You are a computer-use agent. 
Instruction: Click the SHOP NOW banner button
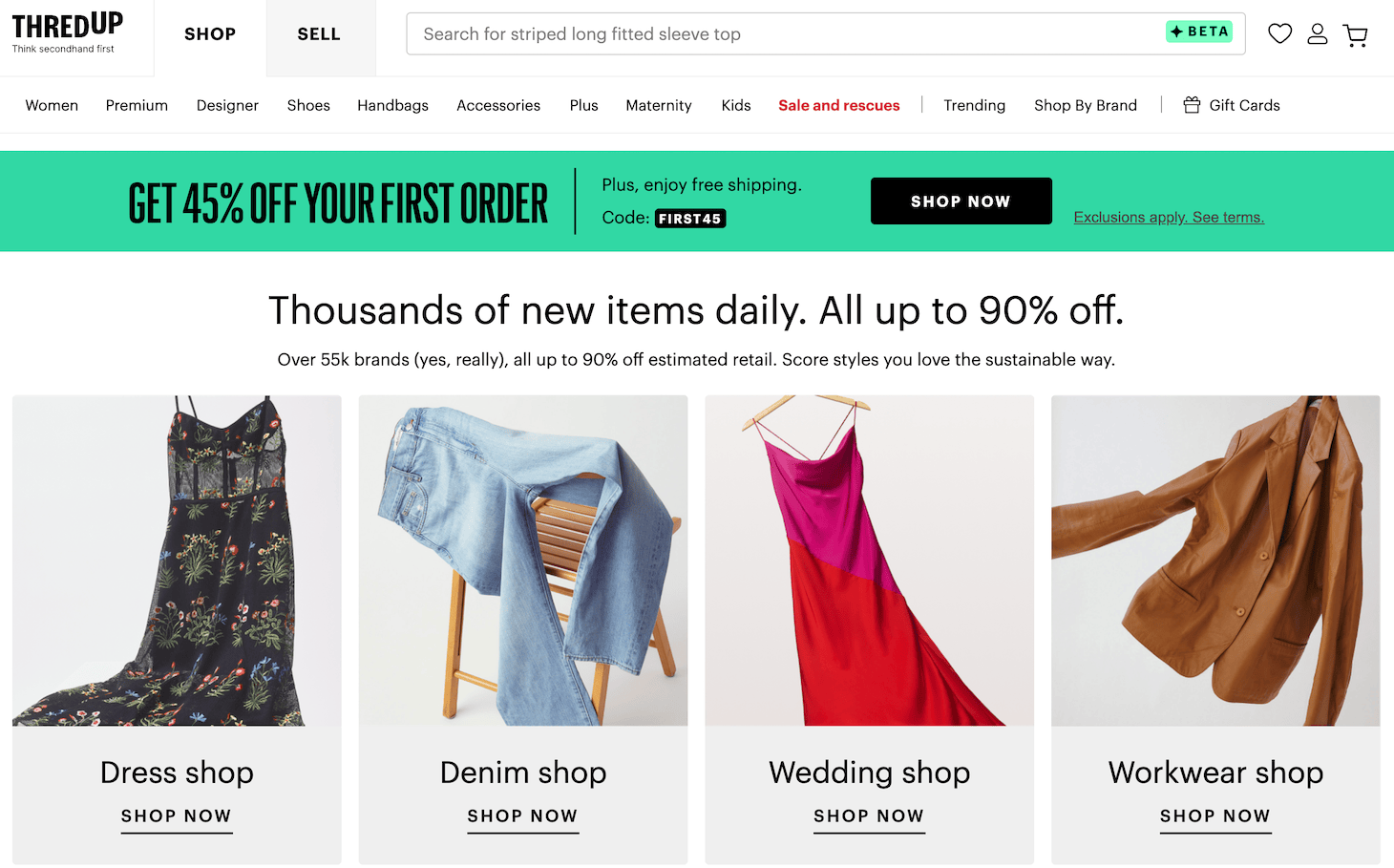click(x=961, y=201)
